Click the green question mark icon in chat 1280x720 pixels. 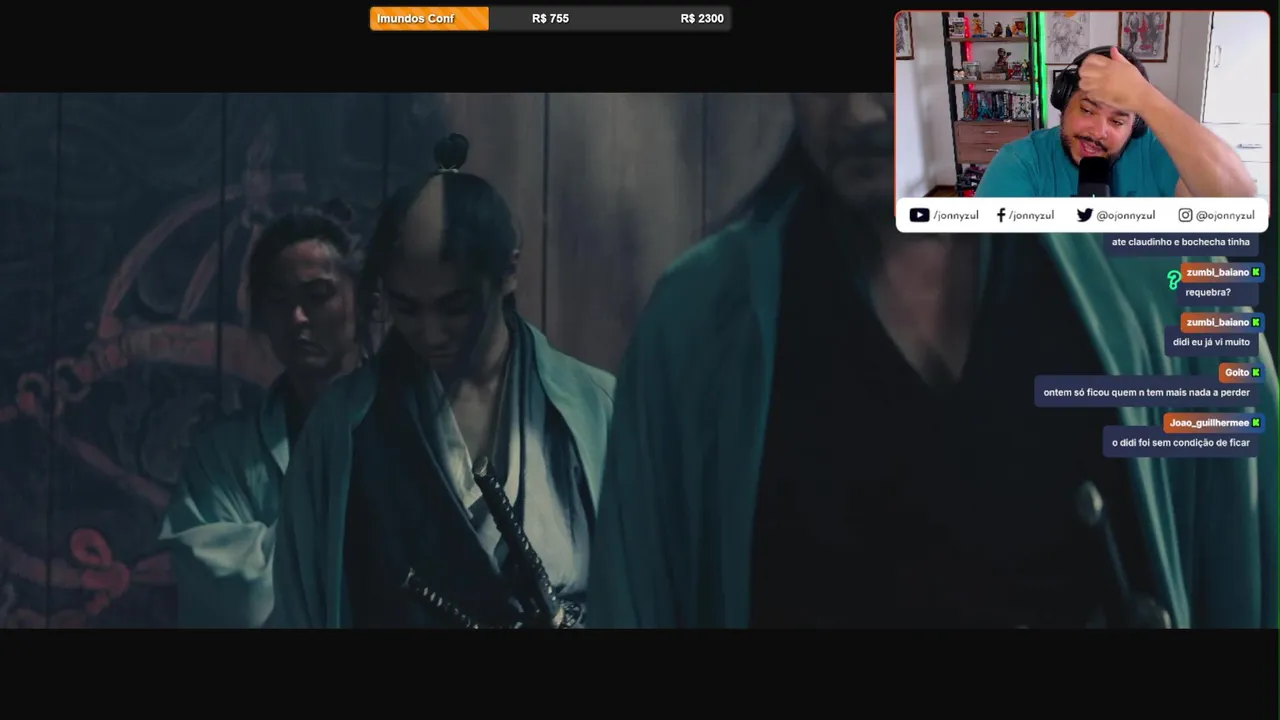1173,281
